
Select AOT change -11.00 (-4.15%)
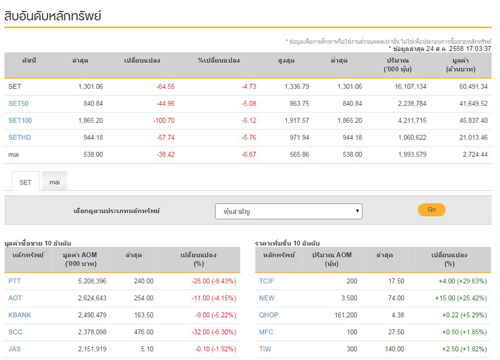[x=214, y=298]
